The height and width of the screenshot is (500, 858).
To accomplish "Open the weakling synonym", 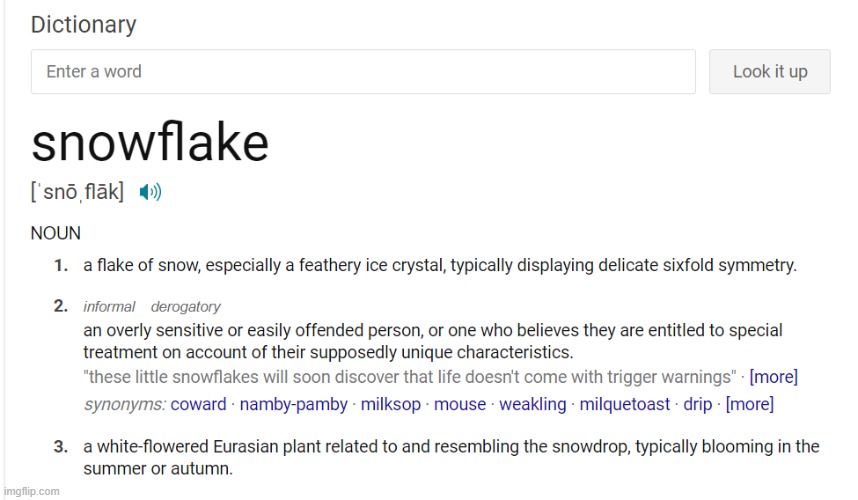I will [532, 404].
